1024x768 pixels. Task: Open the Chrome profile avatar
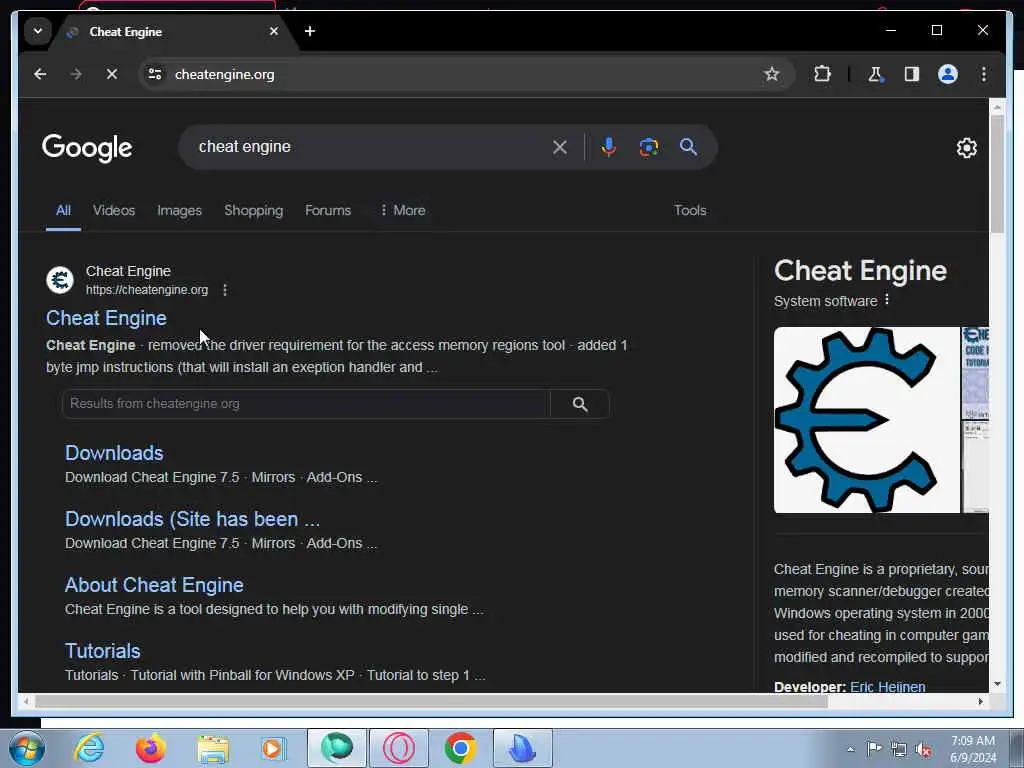[948, 74]
